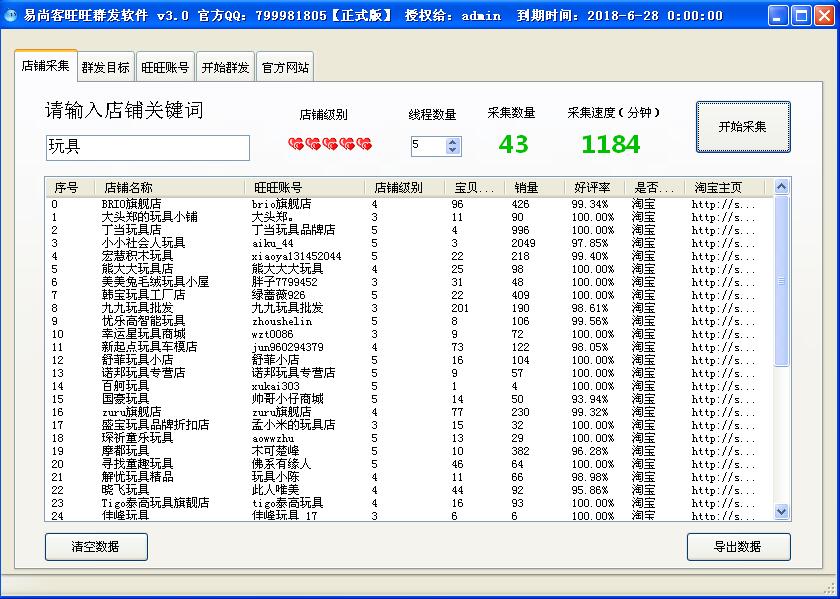Sort by the 销量 column header
Screen dimensions: 840x599
click(x=526, y=187)
